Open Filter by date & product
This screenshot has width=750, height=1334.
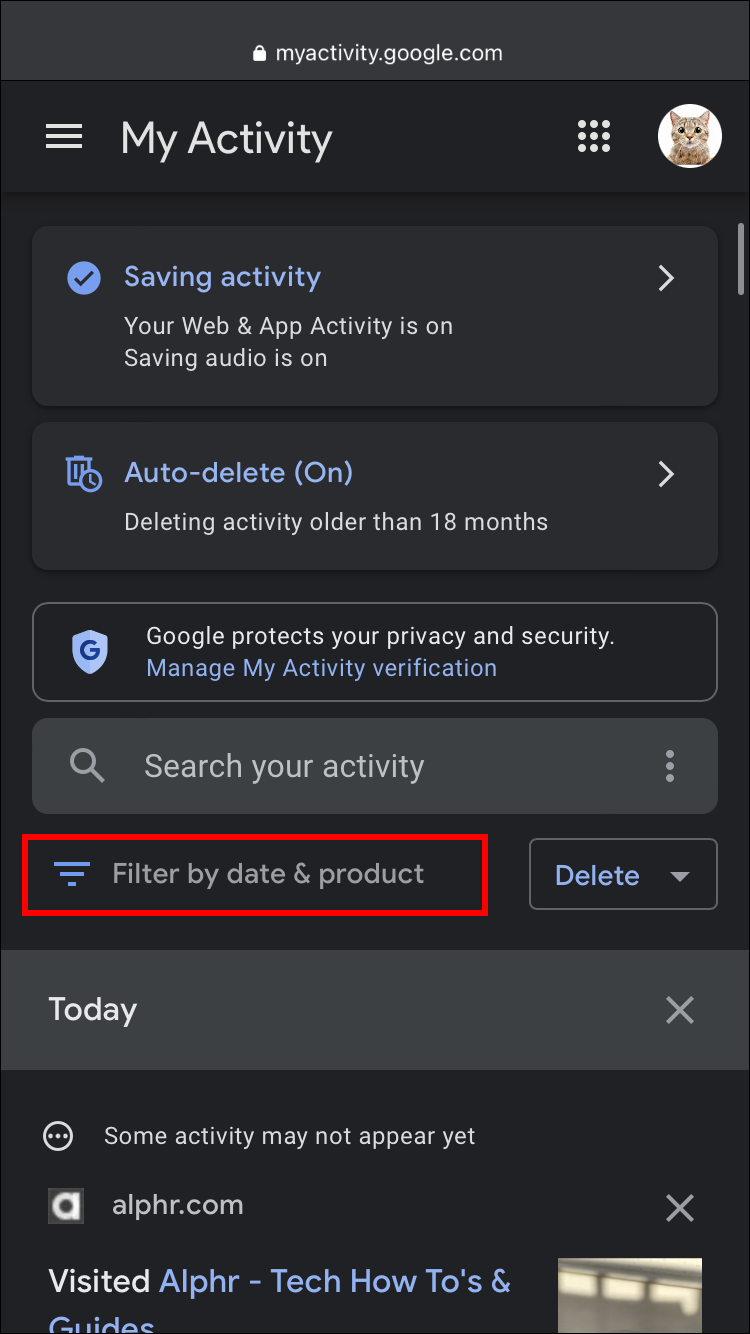tap(267, 874)
